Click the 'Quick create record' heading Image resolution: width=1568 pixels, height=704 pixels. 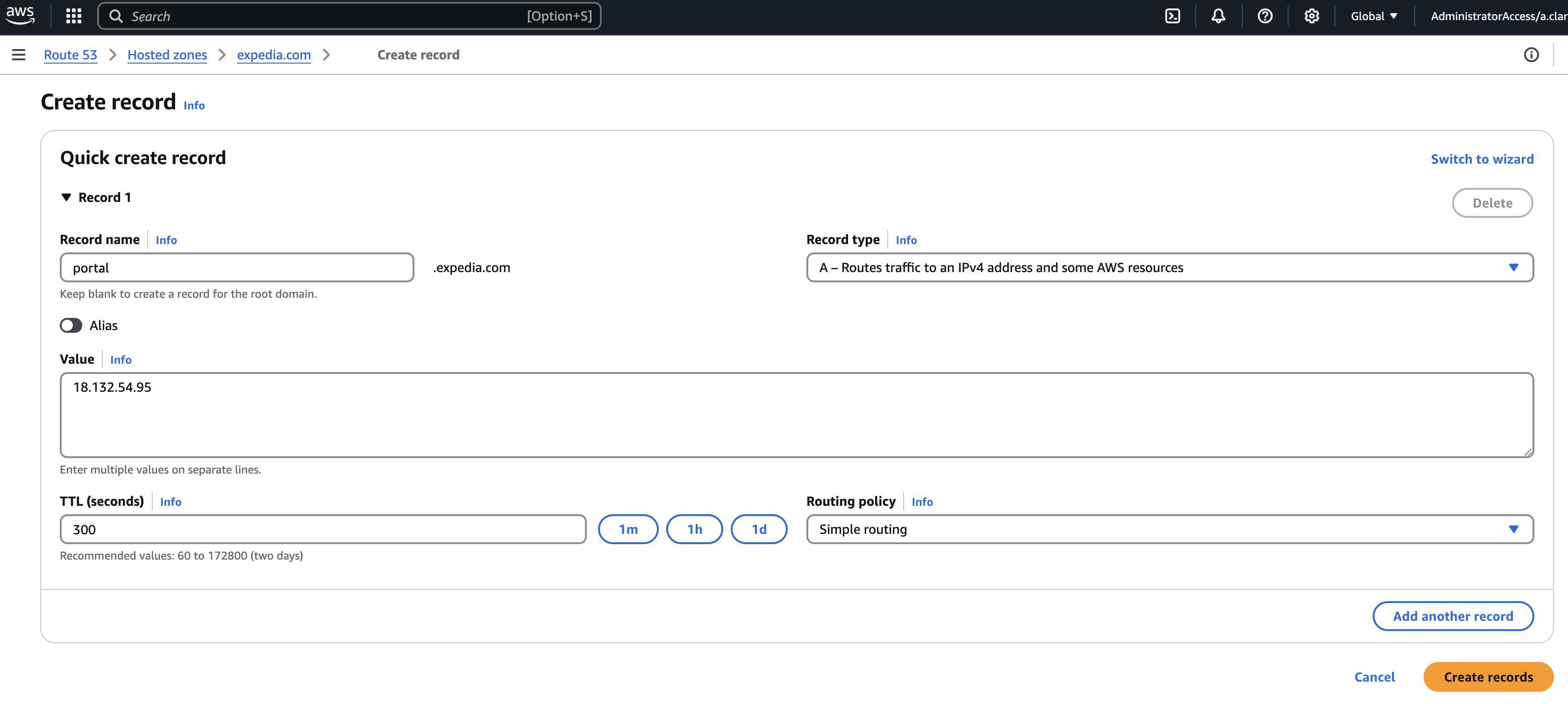tap(143, 158)
